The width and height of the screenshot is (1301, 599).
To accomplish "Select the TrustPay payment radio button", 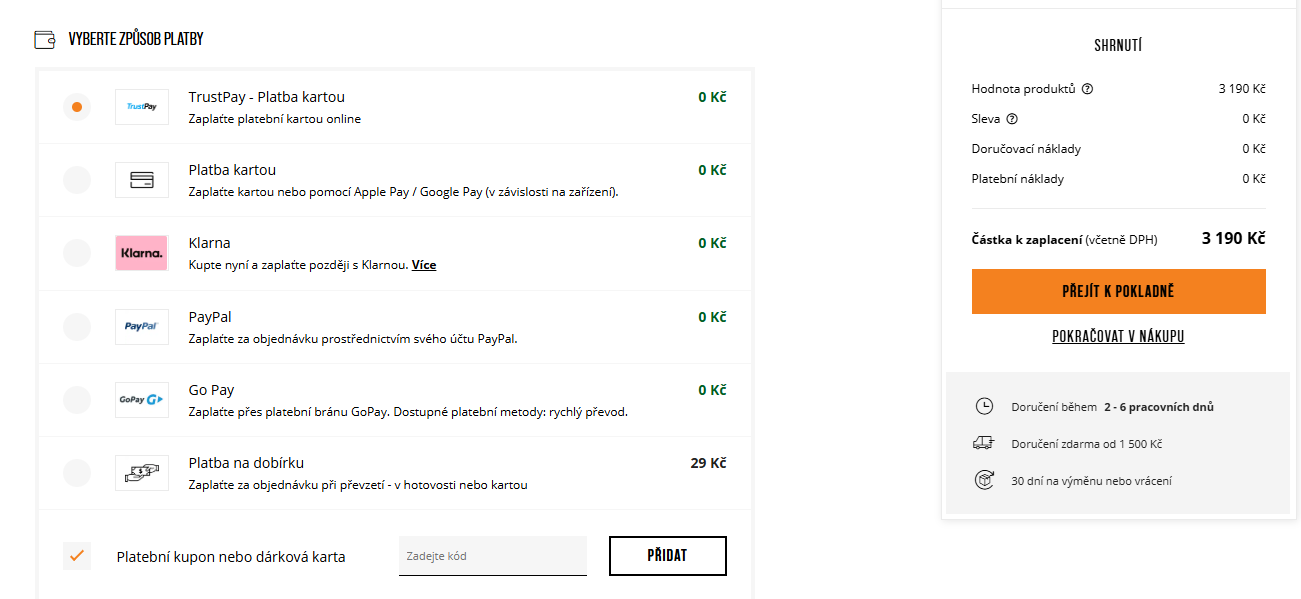I will coord(77,107).
